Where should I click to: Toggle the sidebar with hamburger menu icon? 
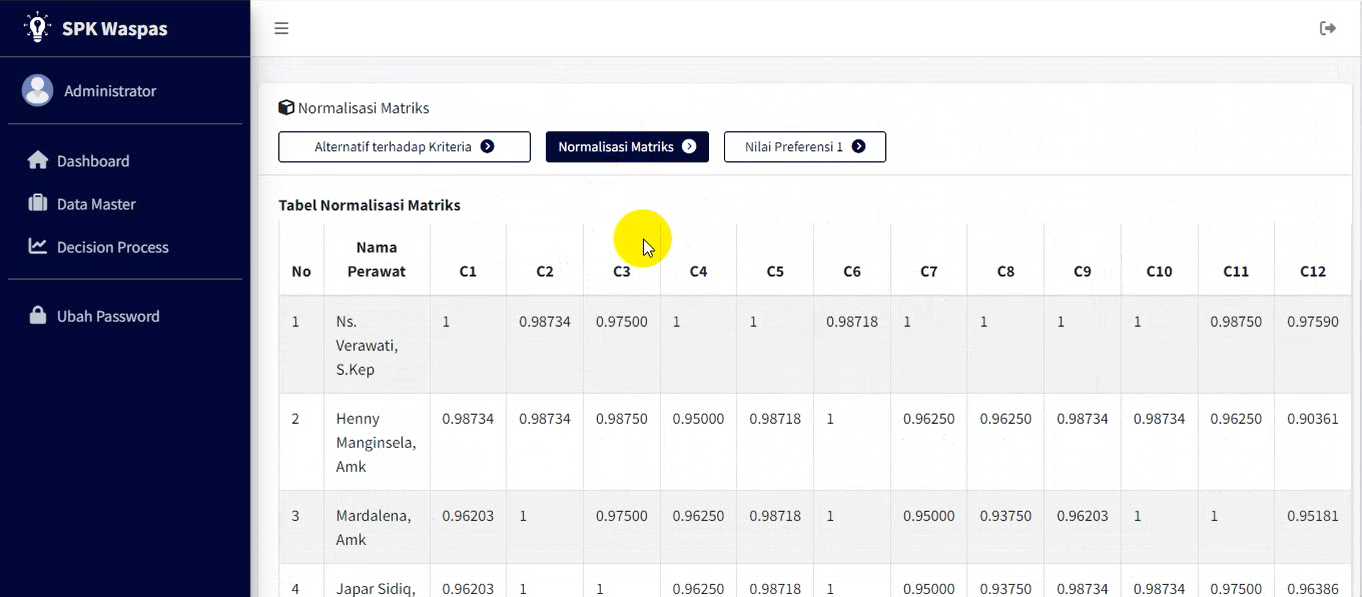281,28
